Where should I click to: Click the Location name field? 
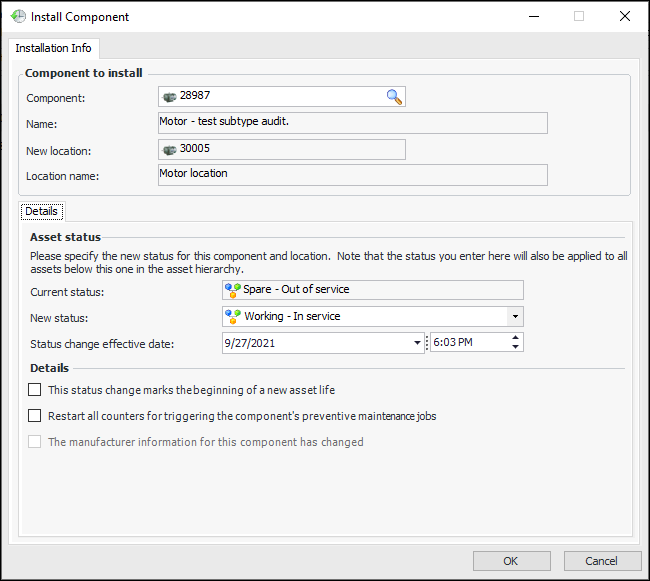pyautogui.click(x=352, y=175)
